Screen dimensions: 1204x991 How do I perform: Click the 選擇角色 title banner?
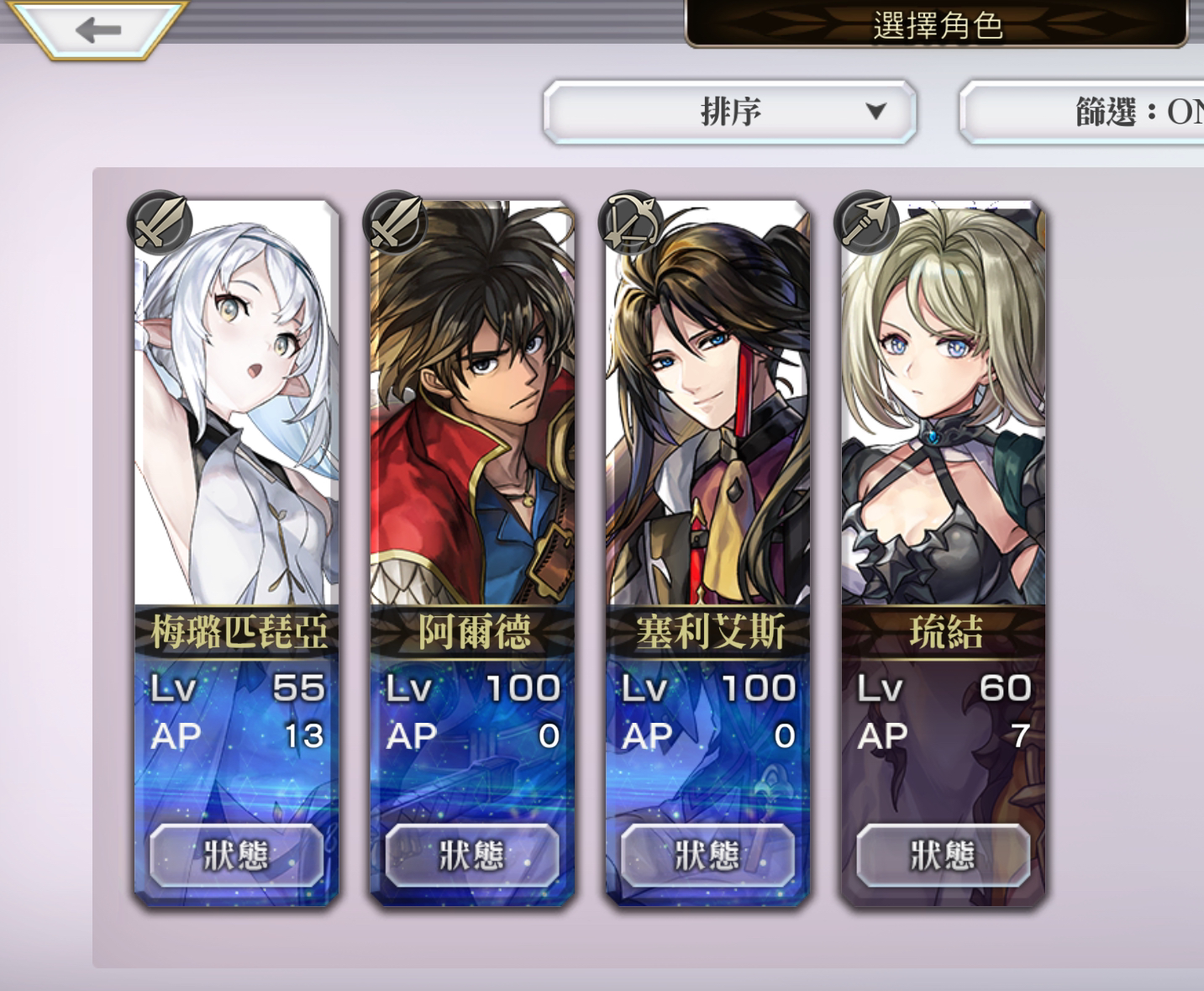tap(937, 24)
